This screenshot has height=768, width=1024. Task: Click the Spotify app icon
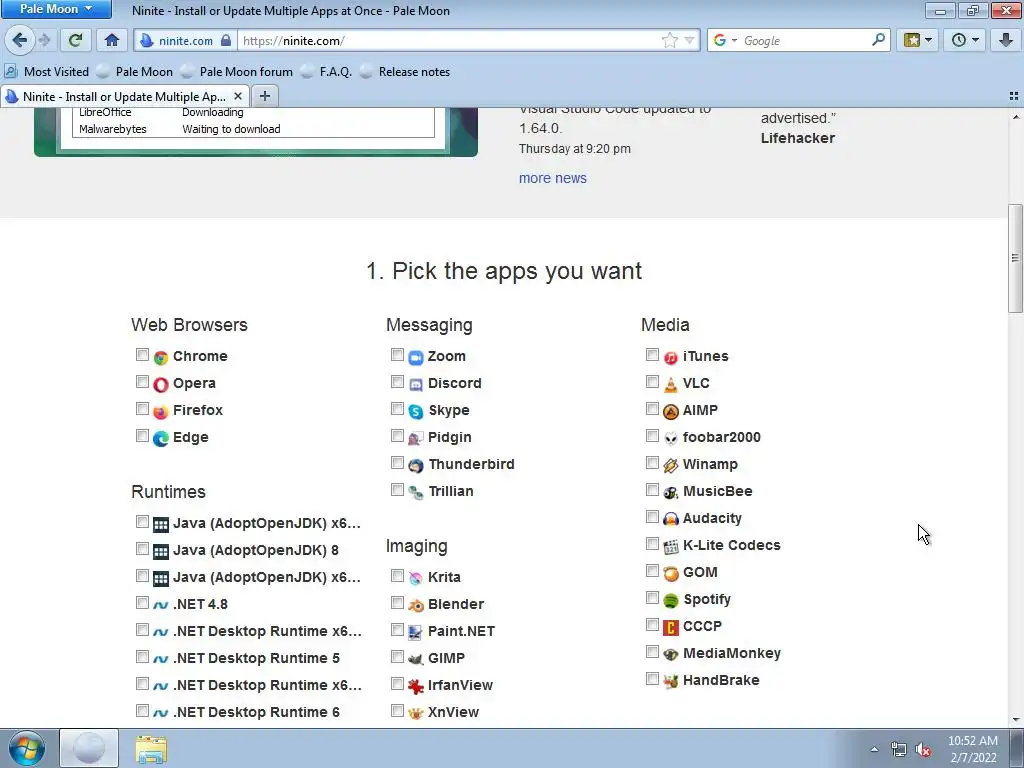[x=671, y=600]
